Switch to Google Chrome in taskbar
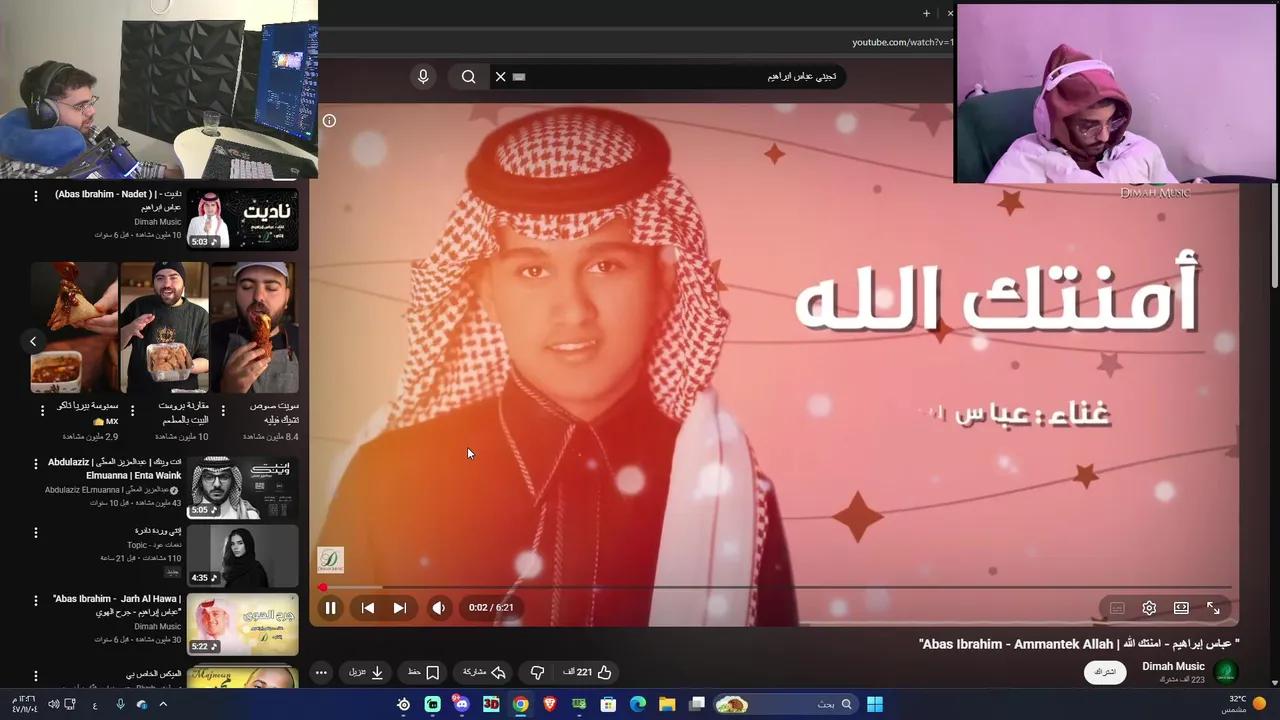This screenshot has height=720, width=1280. (520, 704)
